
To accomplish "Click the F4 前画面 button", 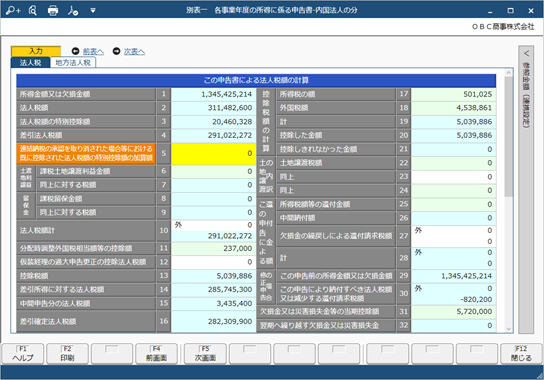I will click(x=156, y=354).
